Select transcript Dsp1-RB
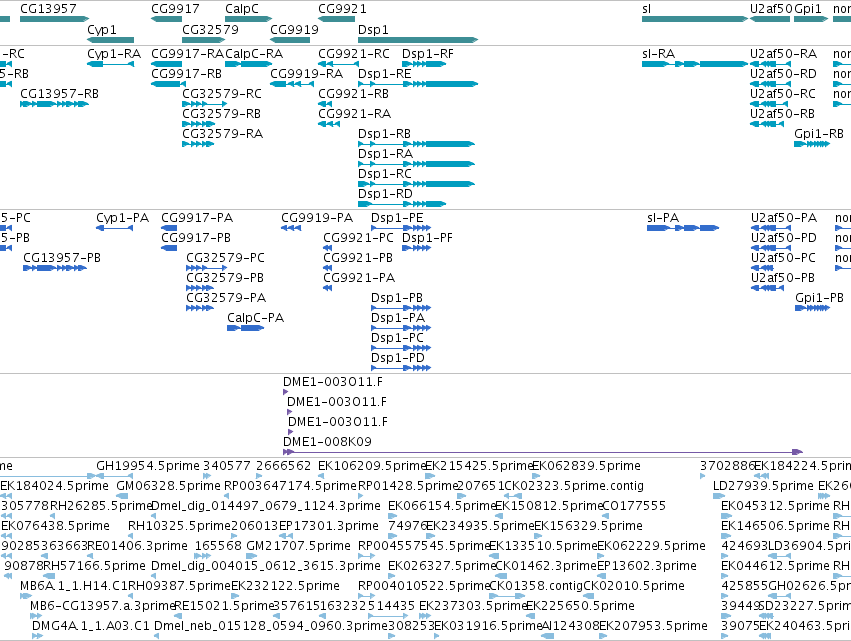This screenshot has height=641, width=851. 416,144
